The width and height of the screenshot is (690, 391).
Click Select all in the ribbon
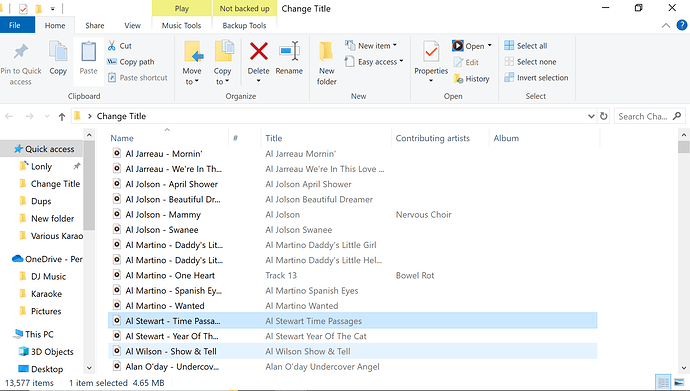click(x=526, y=46)
